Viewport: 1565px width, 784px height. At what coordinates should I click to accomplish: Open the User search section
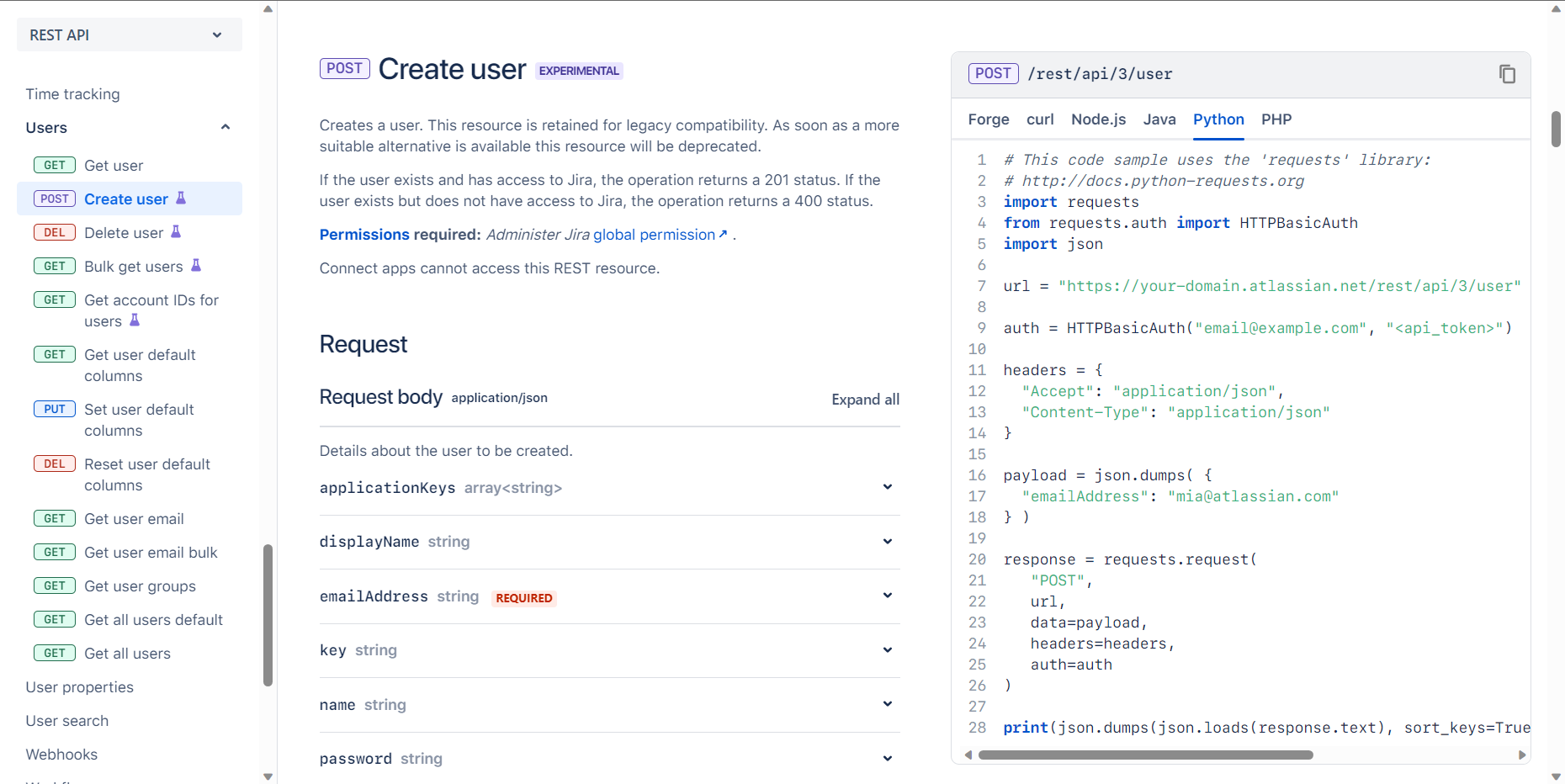67,721
